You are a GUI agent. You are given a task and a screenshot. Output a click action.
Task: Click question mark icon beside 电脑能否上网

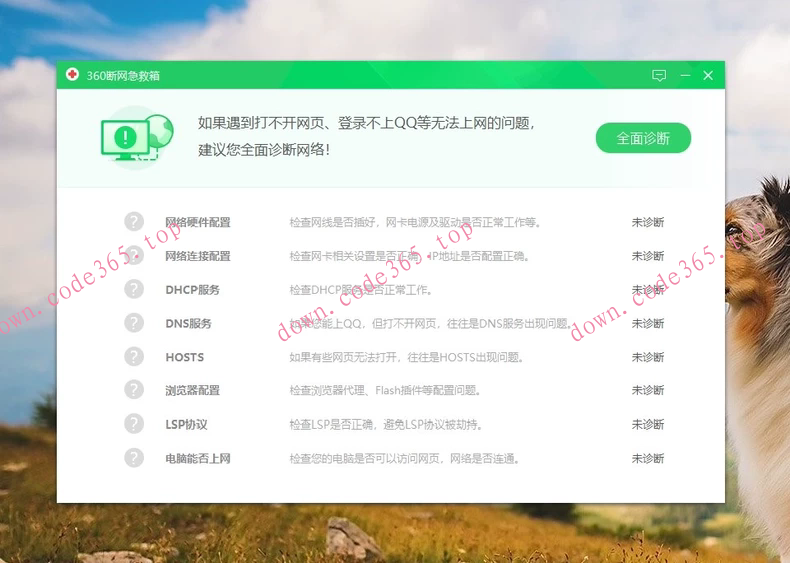(134, 458)
